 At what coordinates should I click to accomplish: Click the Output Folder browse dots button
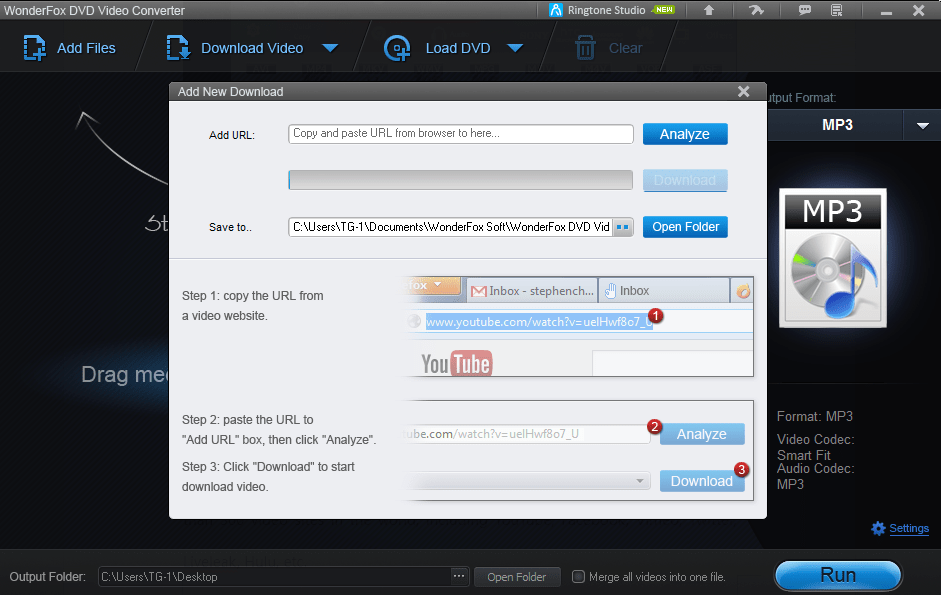coord(458,576)
